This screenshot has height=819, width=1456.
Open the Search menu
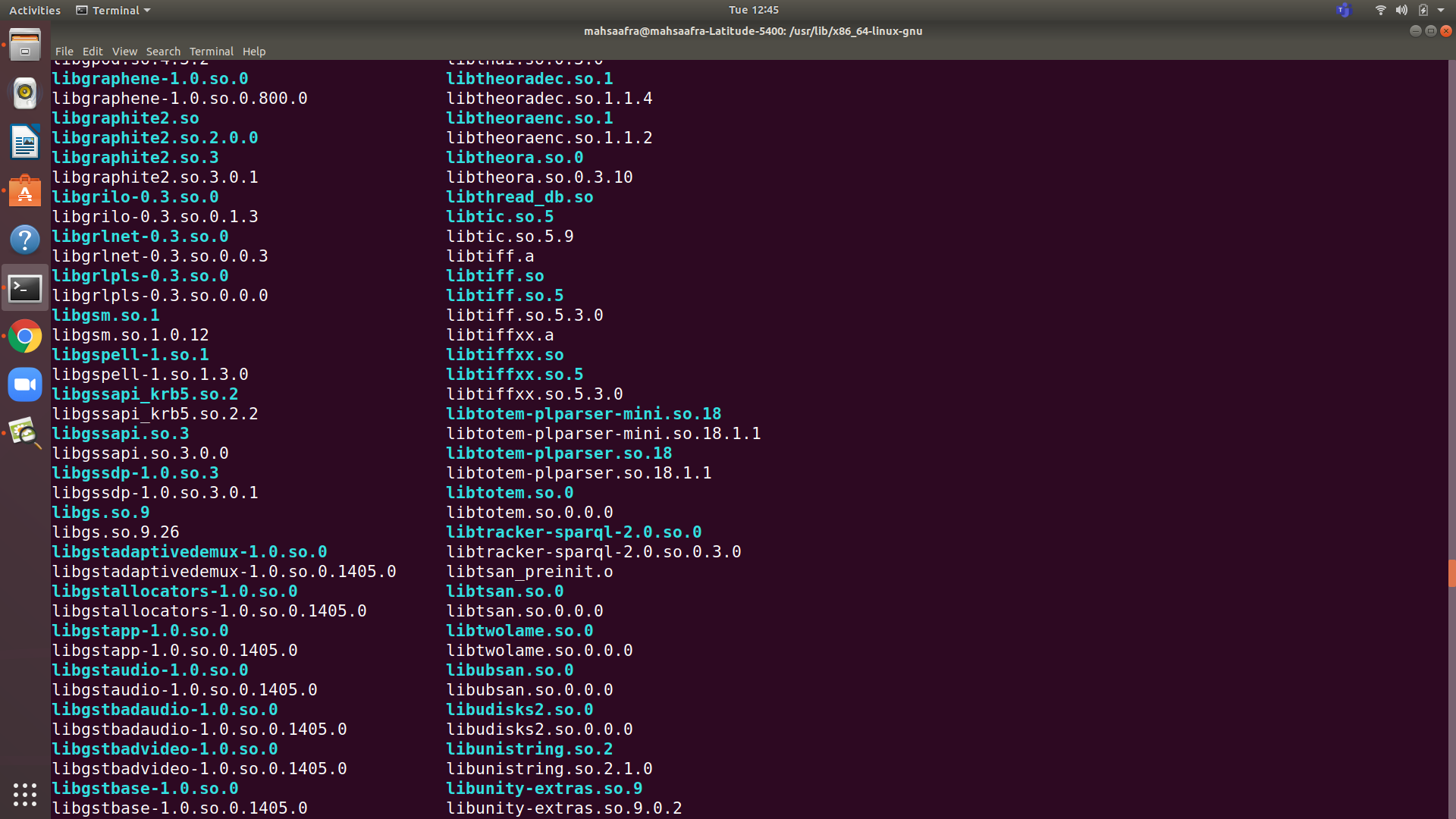(x=163, y=52)
